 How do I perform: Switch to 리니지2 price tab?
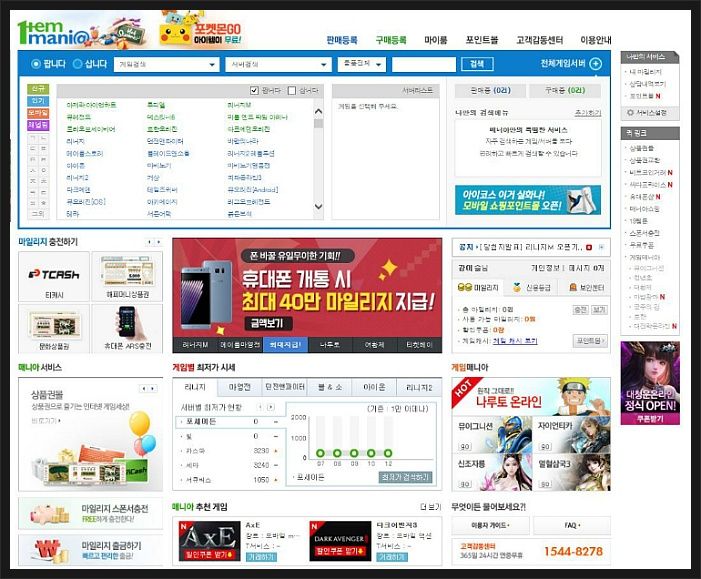(x=419, y=387)
